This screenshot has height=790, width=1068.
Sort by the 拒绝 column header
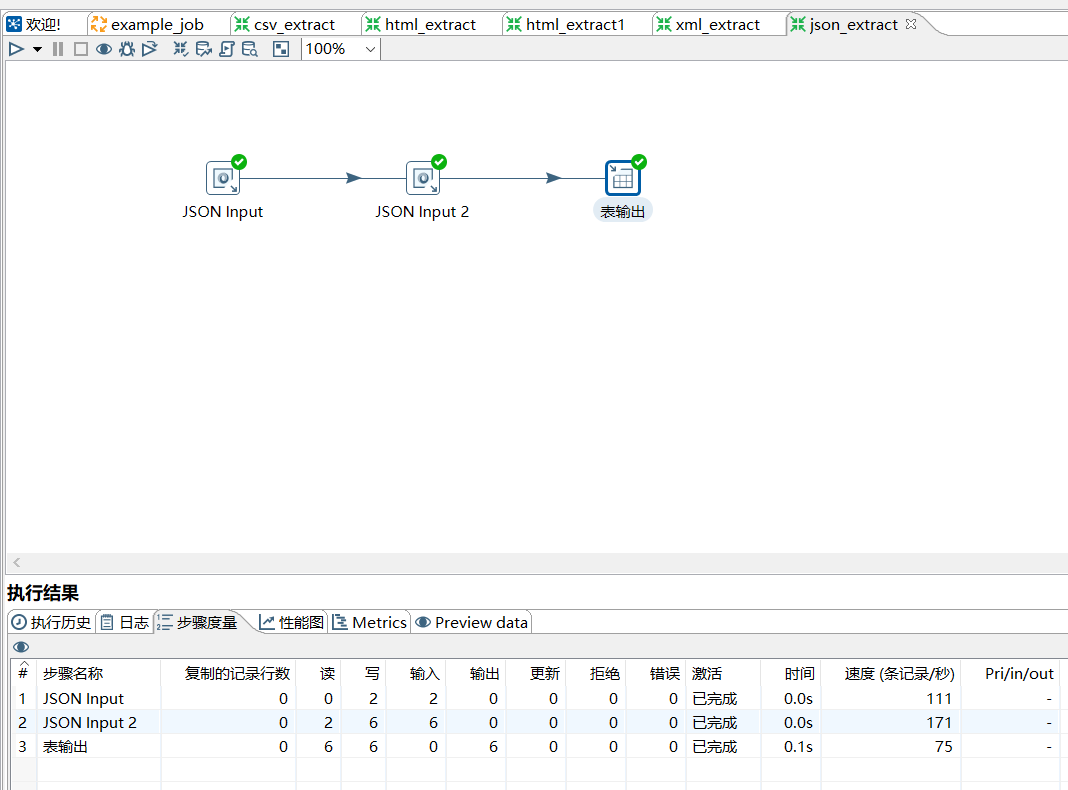click(x=596, y=674)
